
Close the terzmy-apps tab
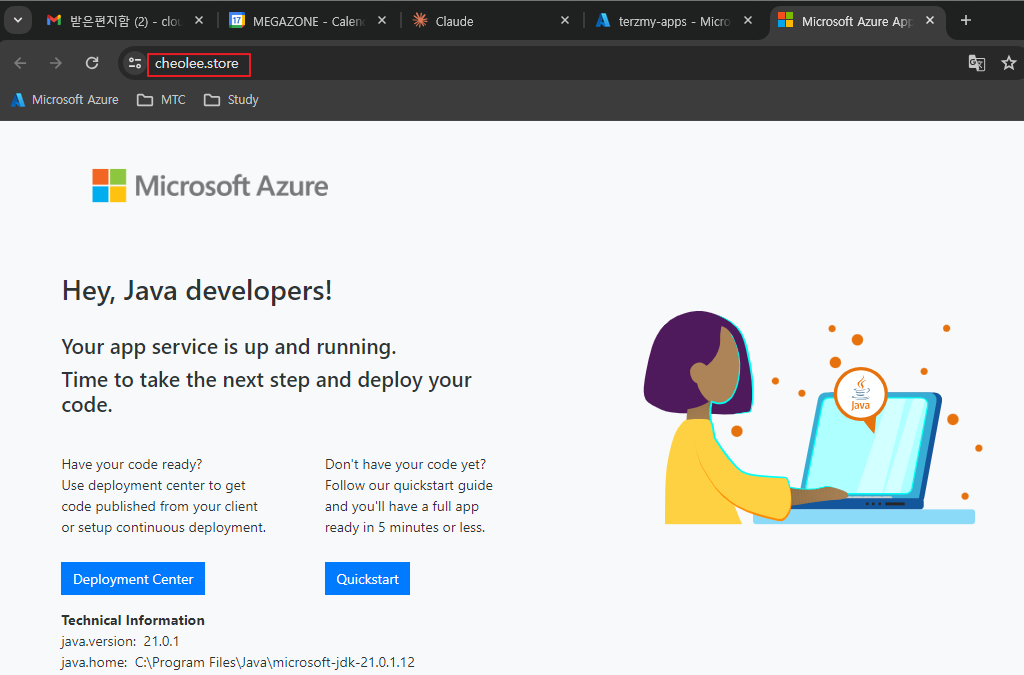coord(748,21)
